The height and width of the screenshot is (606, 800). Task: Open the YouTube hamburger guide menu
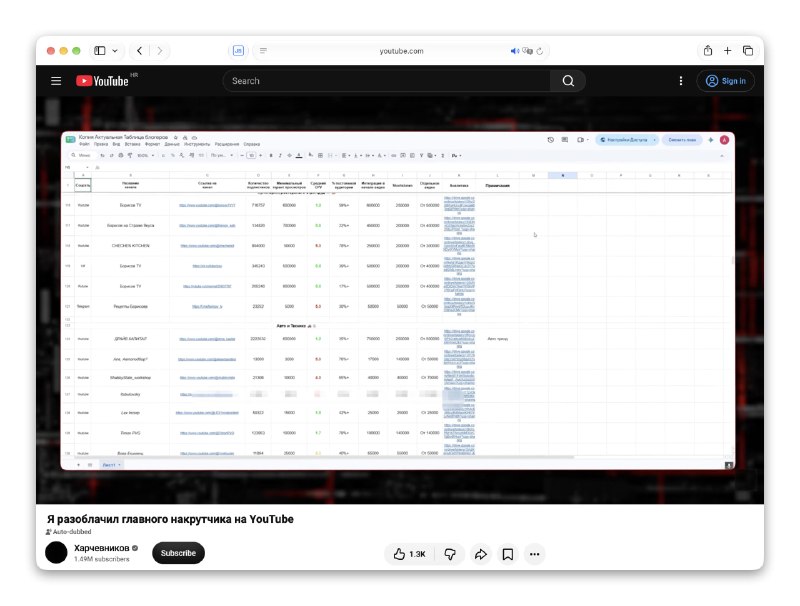click(x=56, y=81)
